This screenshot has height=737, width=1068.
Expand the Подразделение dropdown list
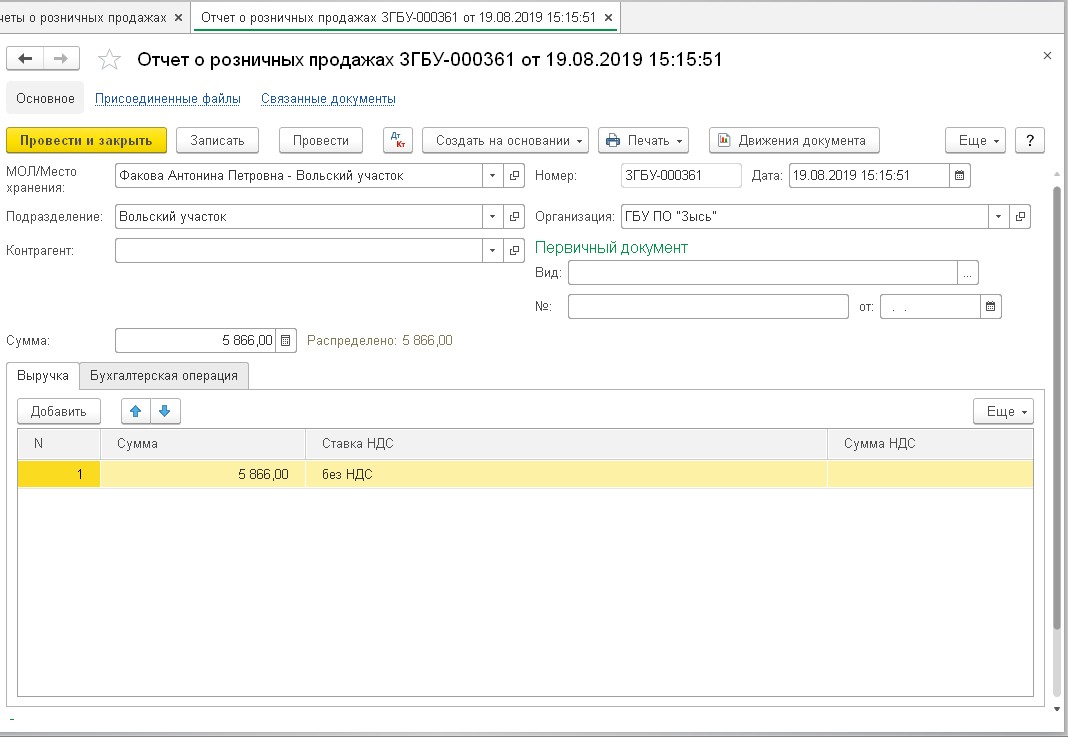click(x=492, y=216)
